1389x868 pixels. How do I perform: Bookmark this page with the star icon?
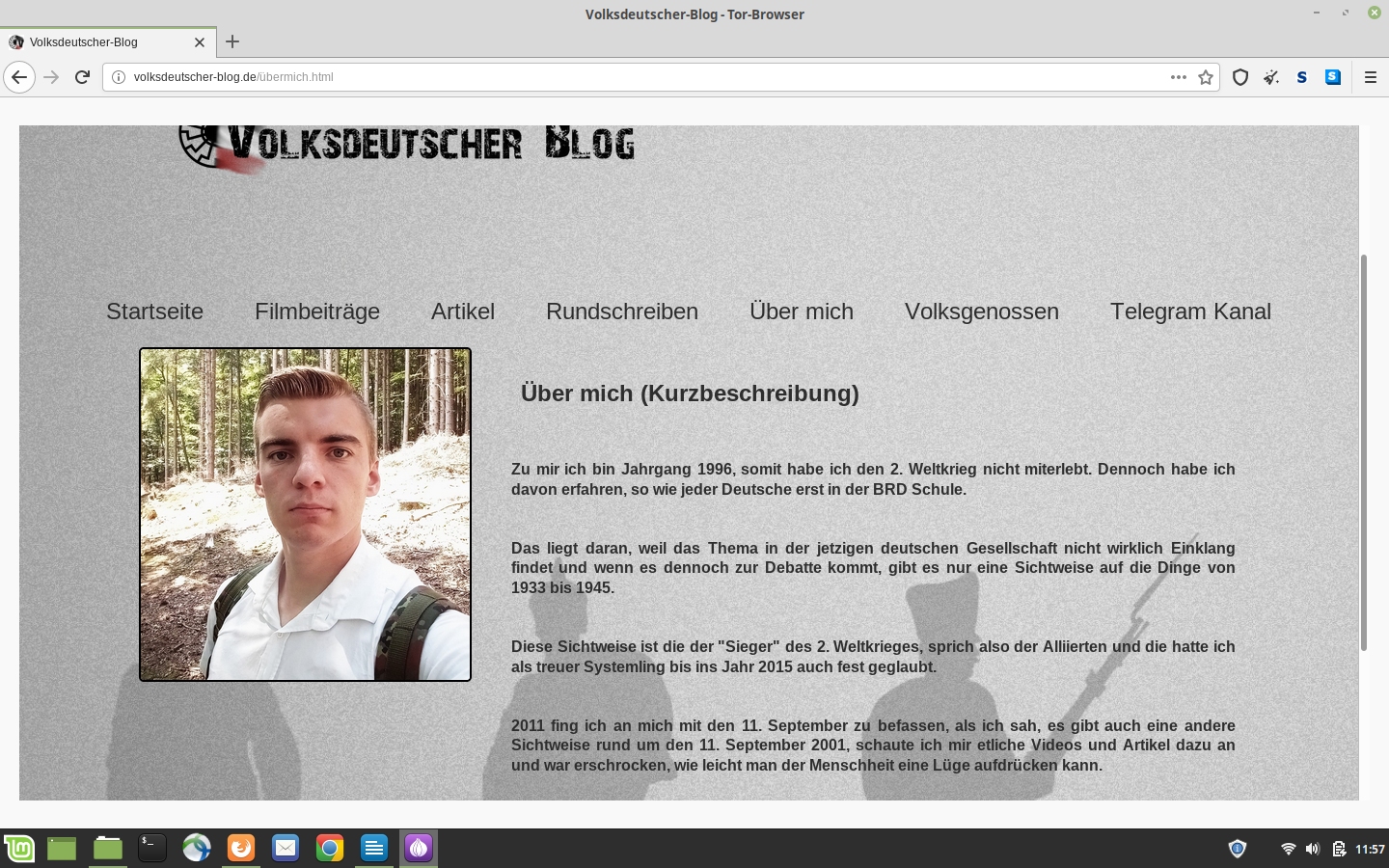pos(1206,77)
